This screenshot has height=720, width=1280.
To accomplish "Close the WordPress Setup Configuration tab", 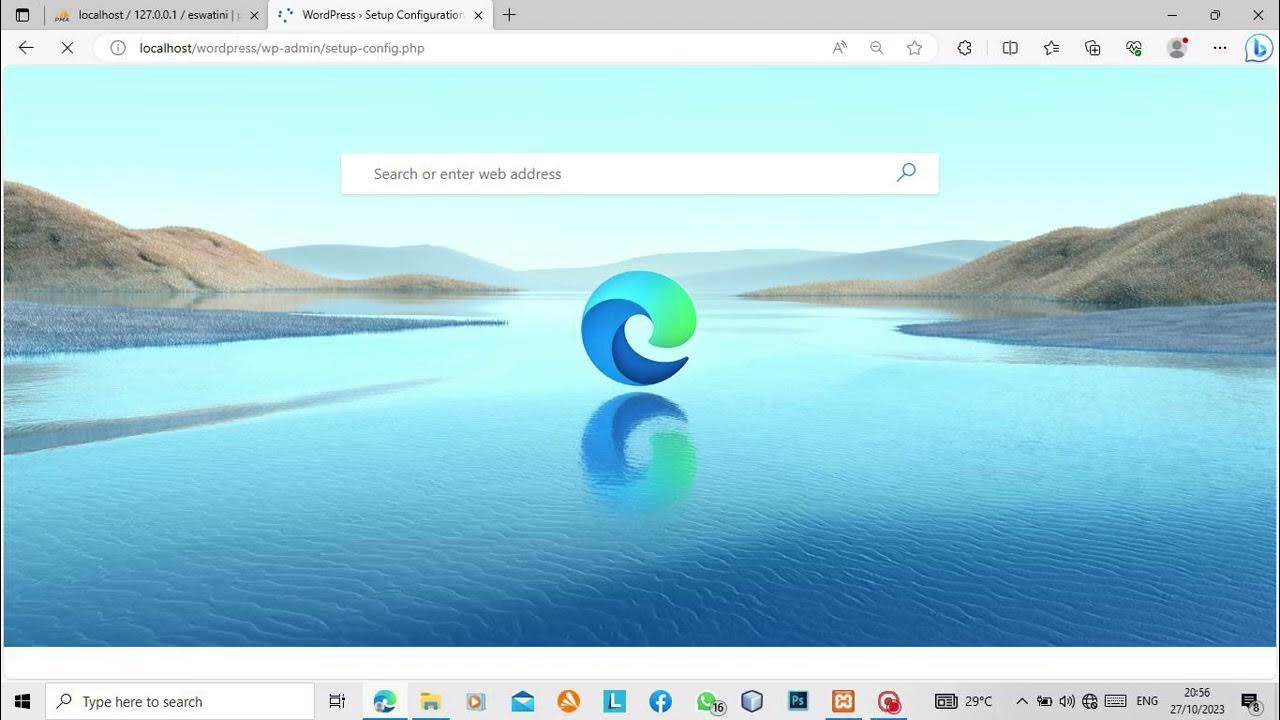I will (477, 15).
